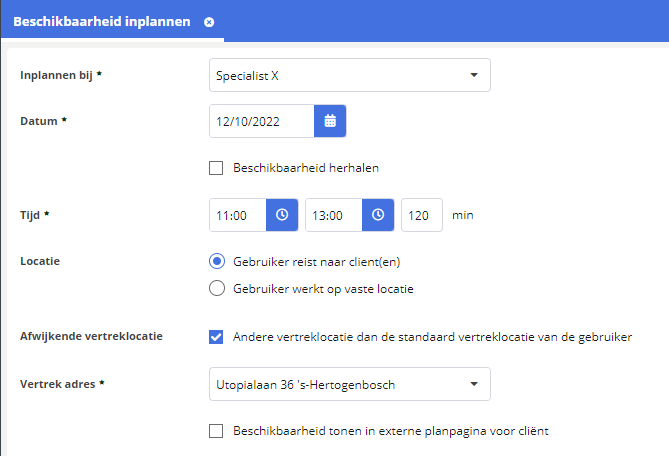Open the start time clock picker
Image resolution: width=669 pixels, height=456 pixels.
282,215
